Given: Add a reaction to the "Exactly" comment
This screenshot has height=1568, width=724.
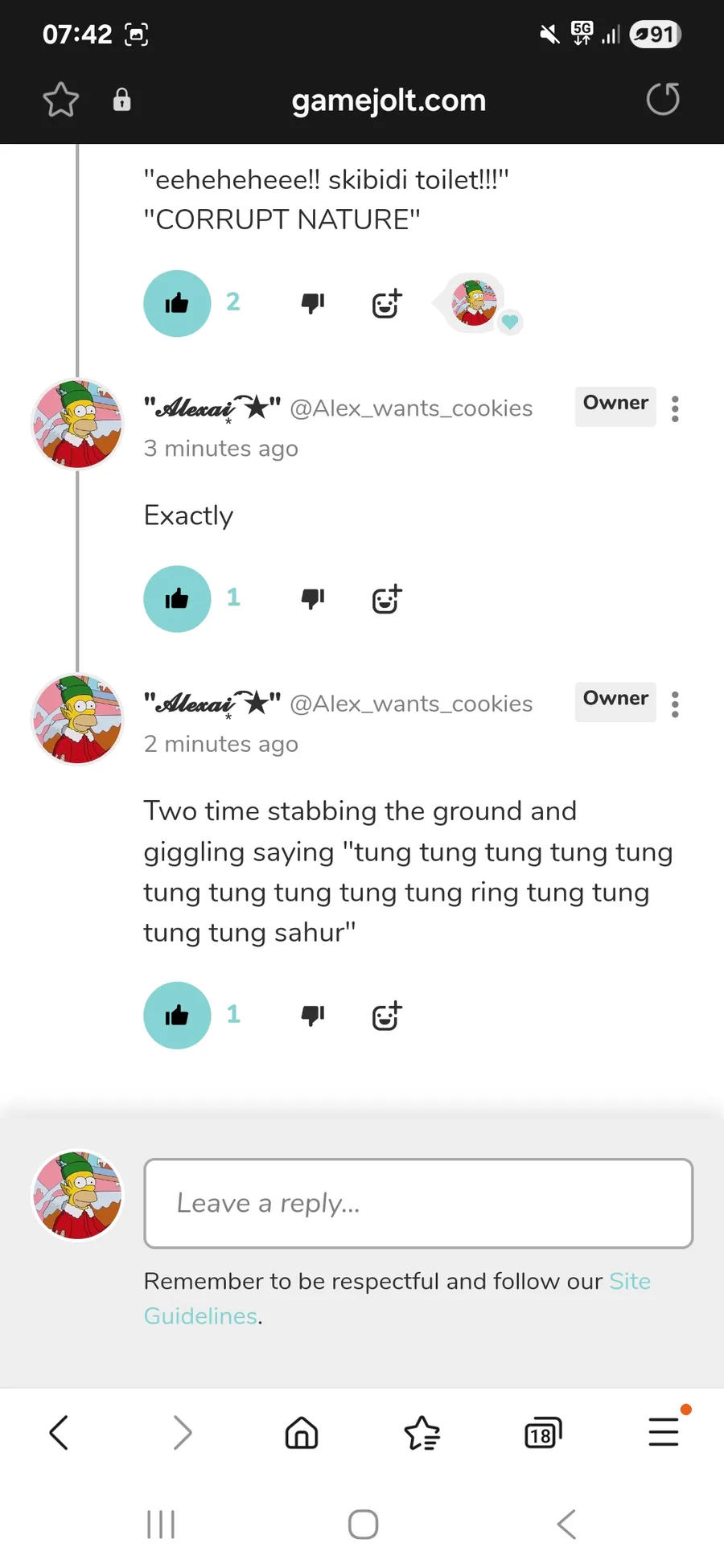Looking at the screenshot, I should (x=387, y=599).
